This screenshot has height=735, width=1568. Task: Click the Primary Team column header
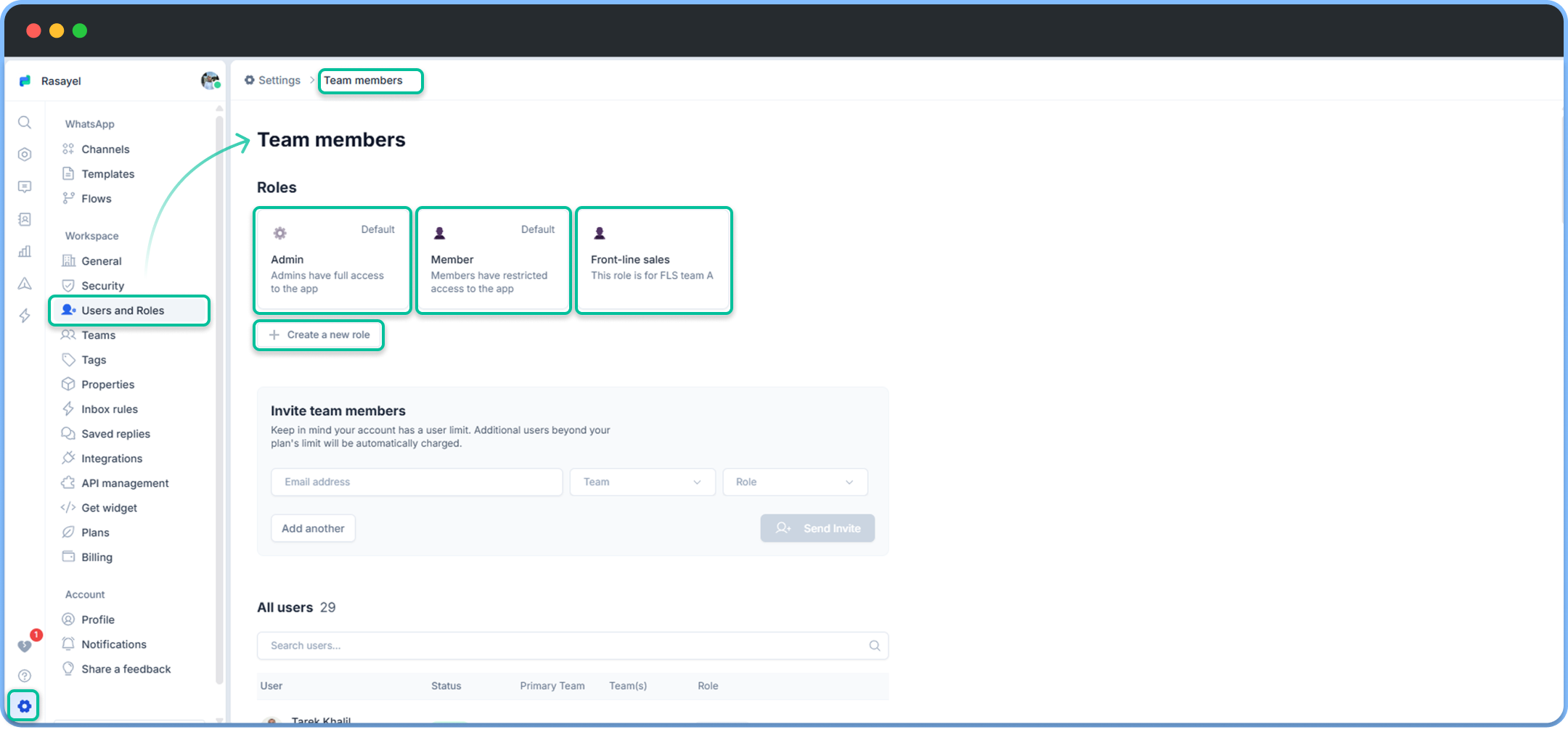pyautogui.click(x=552, y=686)
